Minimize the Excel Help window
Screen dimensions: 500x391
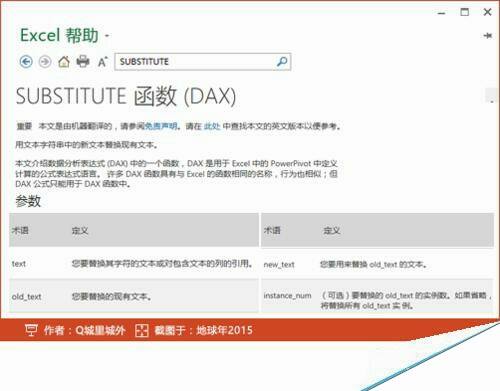tap(442, 13)
